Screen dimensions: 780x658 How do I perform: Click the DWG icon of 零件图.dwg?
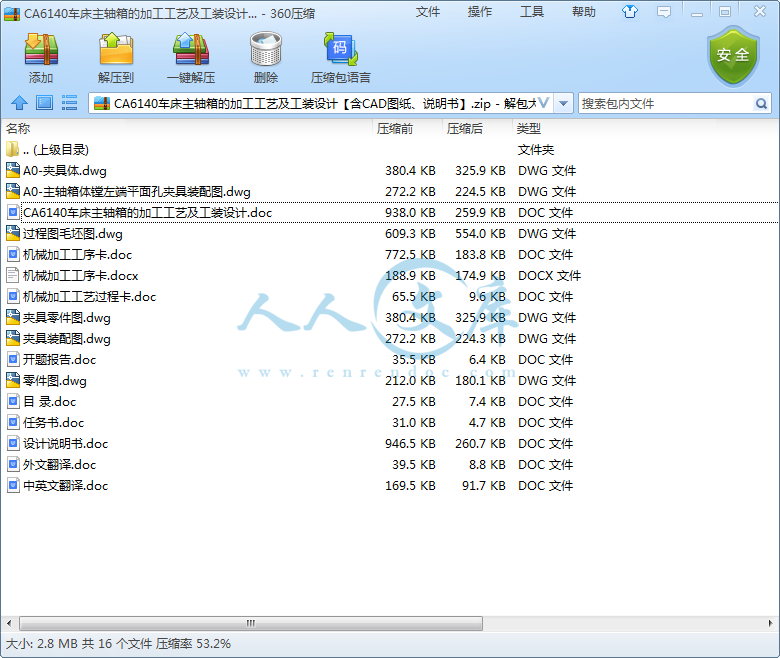(x=13, y=380)
